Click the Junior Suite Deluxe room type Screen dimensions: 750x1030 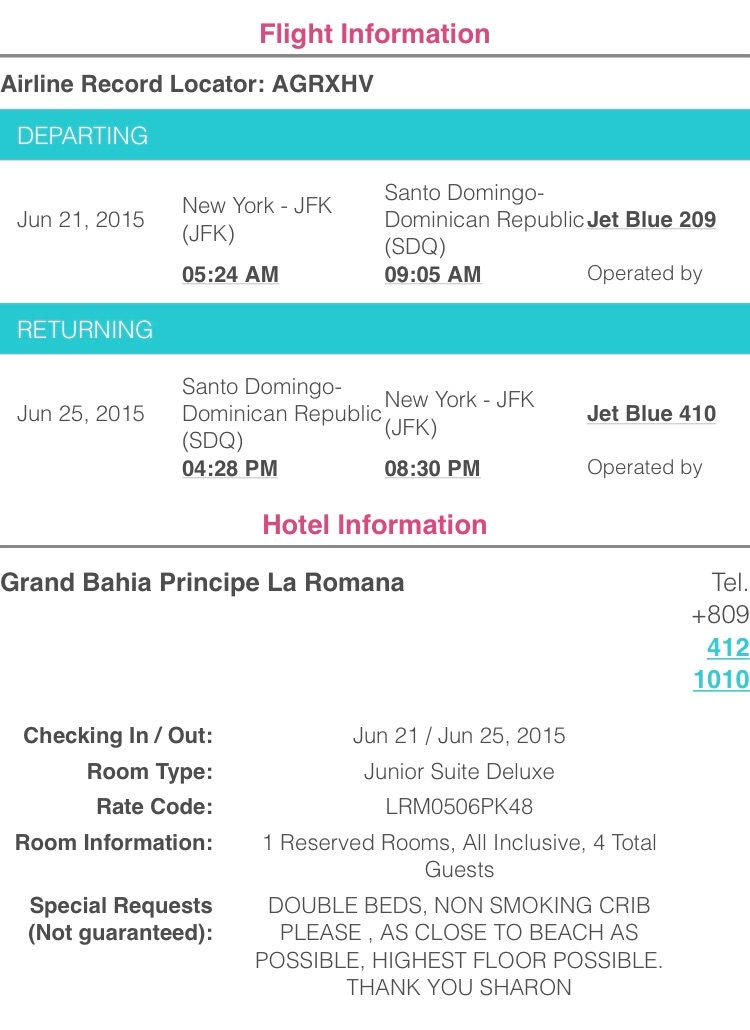(459, 771)
